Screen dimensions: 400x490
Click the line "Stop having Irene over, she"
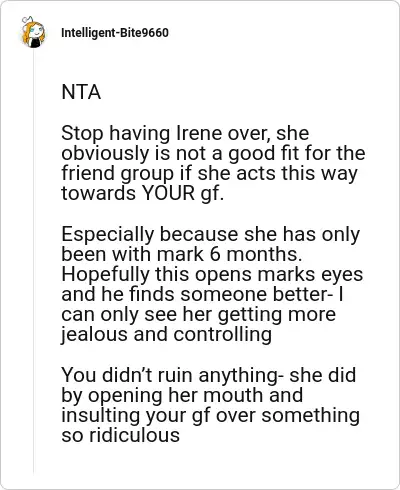(x=185, y=133)
